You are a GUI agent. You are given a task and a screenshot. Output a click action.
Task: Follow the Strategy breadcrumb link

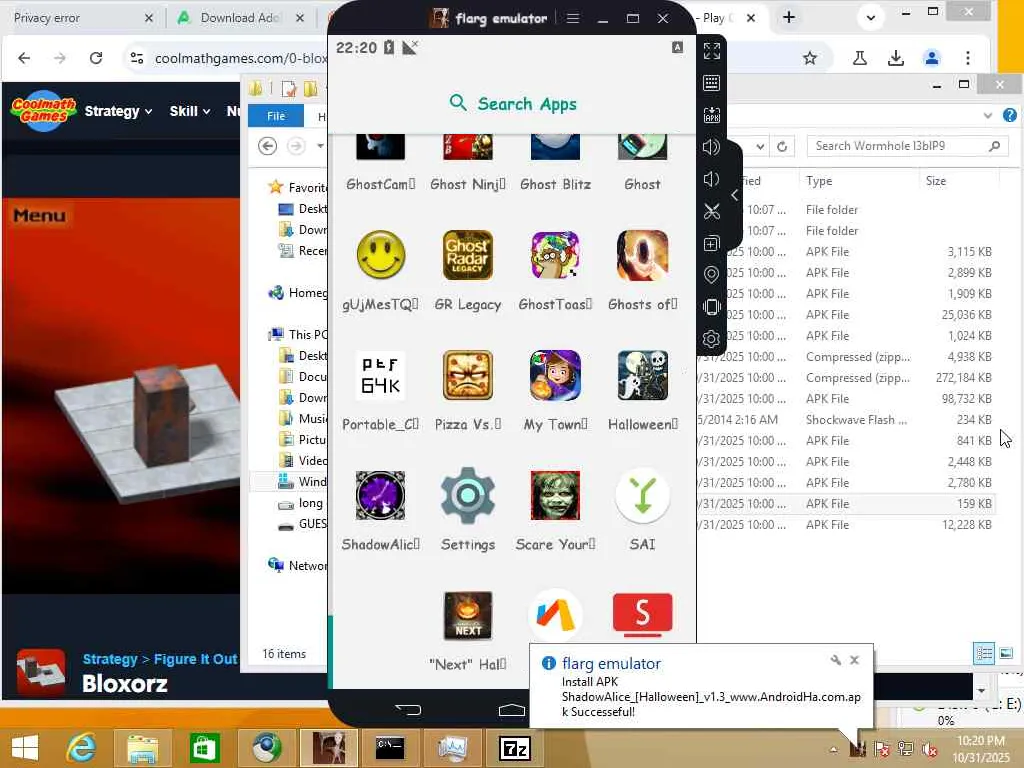click(x=110, y=659)
